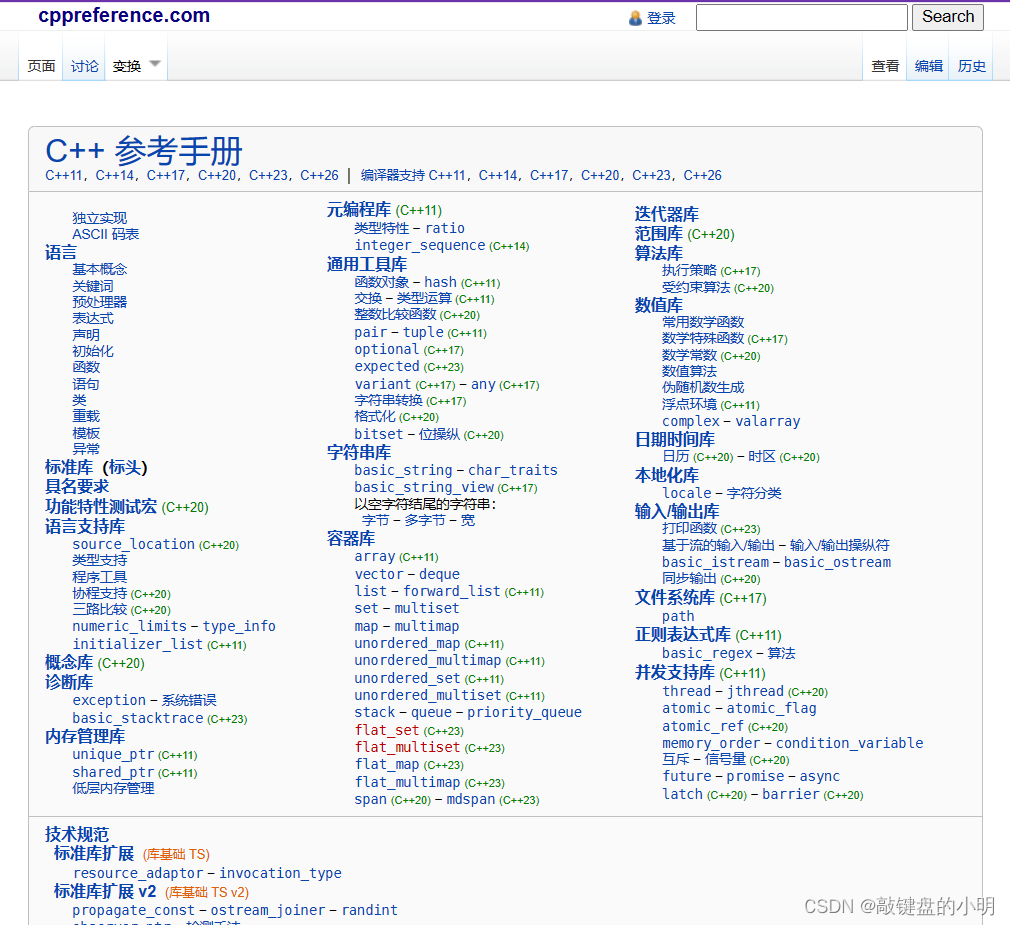Viewport: 1010px width, 925px height.
Task: Open the 页面 tab
Action: tap(41, 66)
